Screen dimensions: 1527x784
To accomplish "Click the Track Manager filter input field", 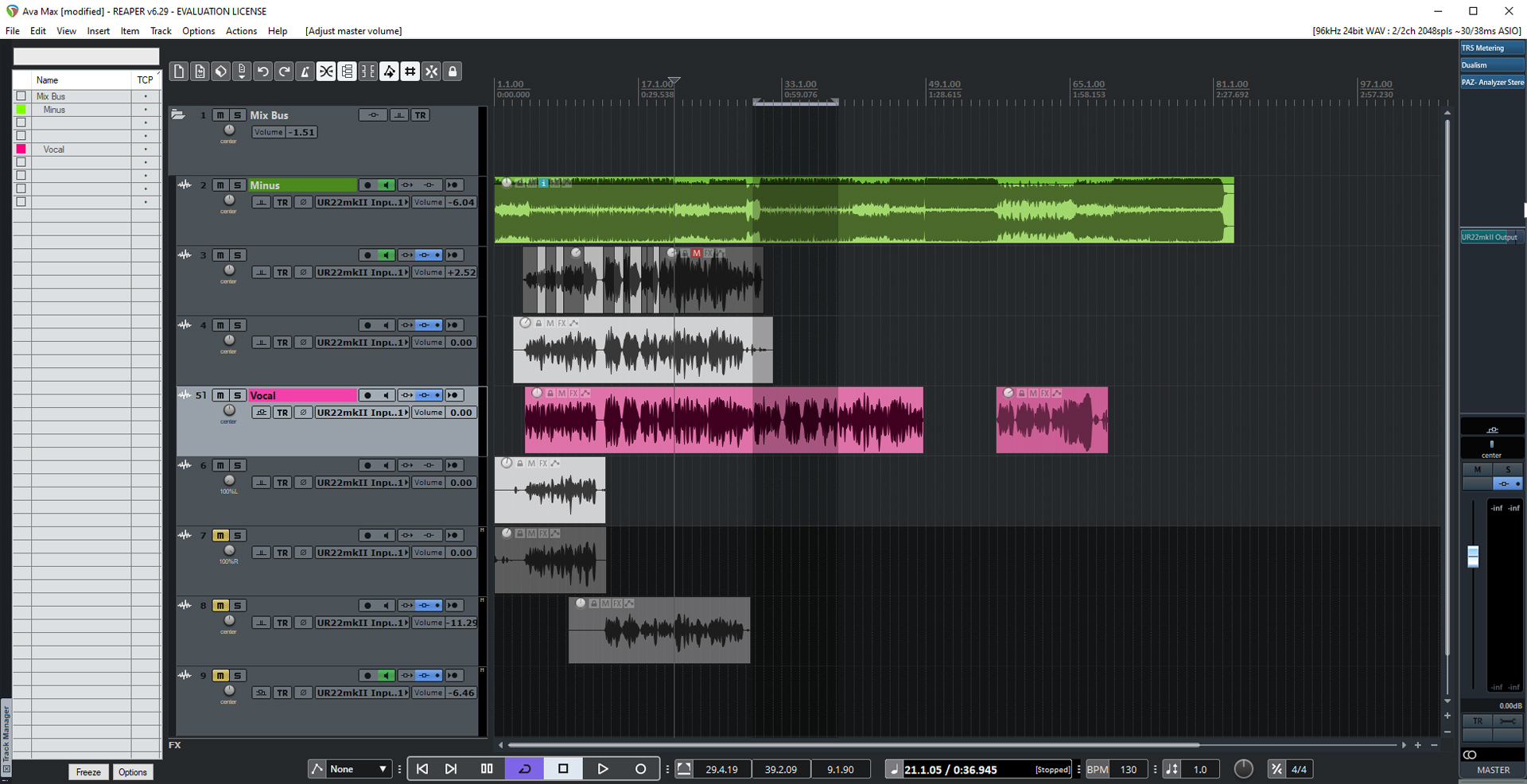I will coord(86,56).
